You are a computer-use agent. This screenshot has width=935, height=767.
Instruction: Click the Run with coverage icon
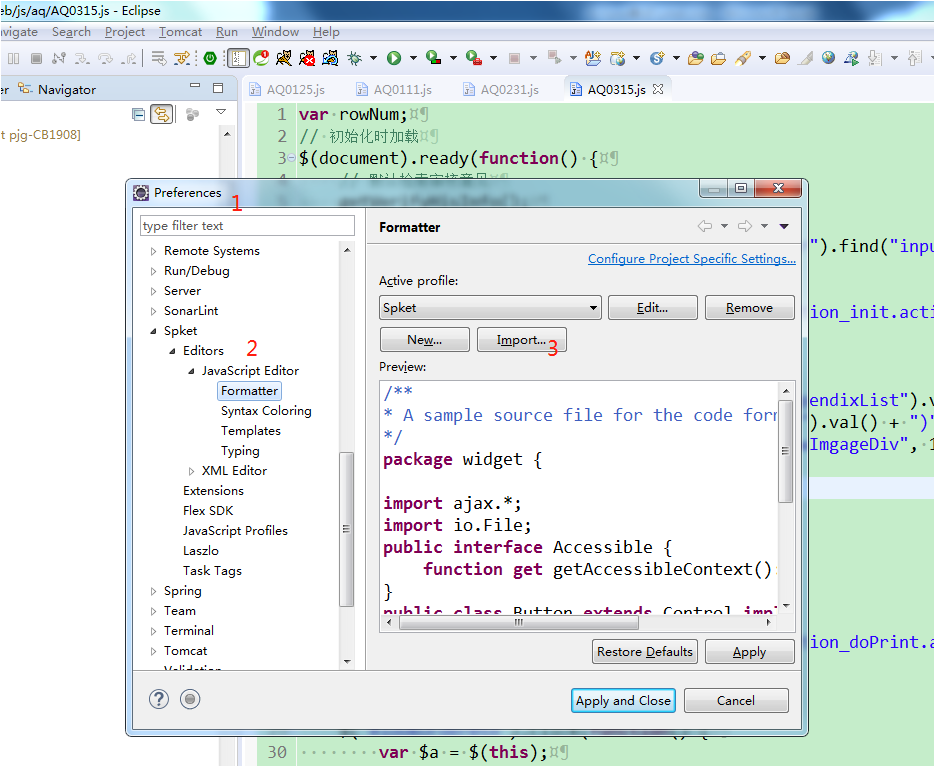pyautogui.click(x=434, y=58)
